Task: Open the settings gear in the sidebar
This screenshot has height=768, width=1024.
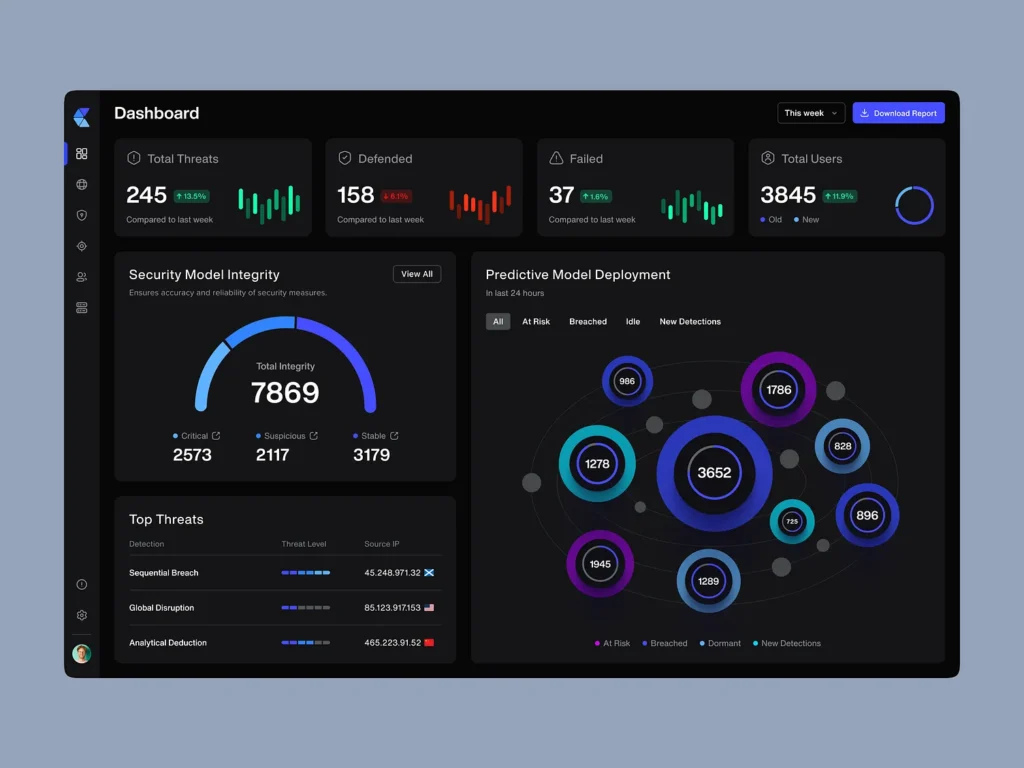Action: pos(82,615)
